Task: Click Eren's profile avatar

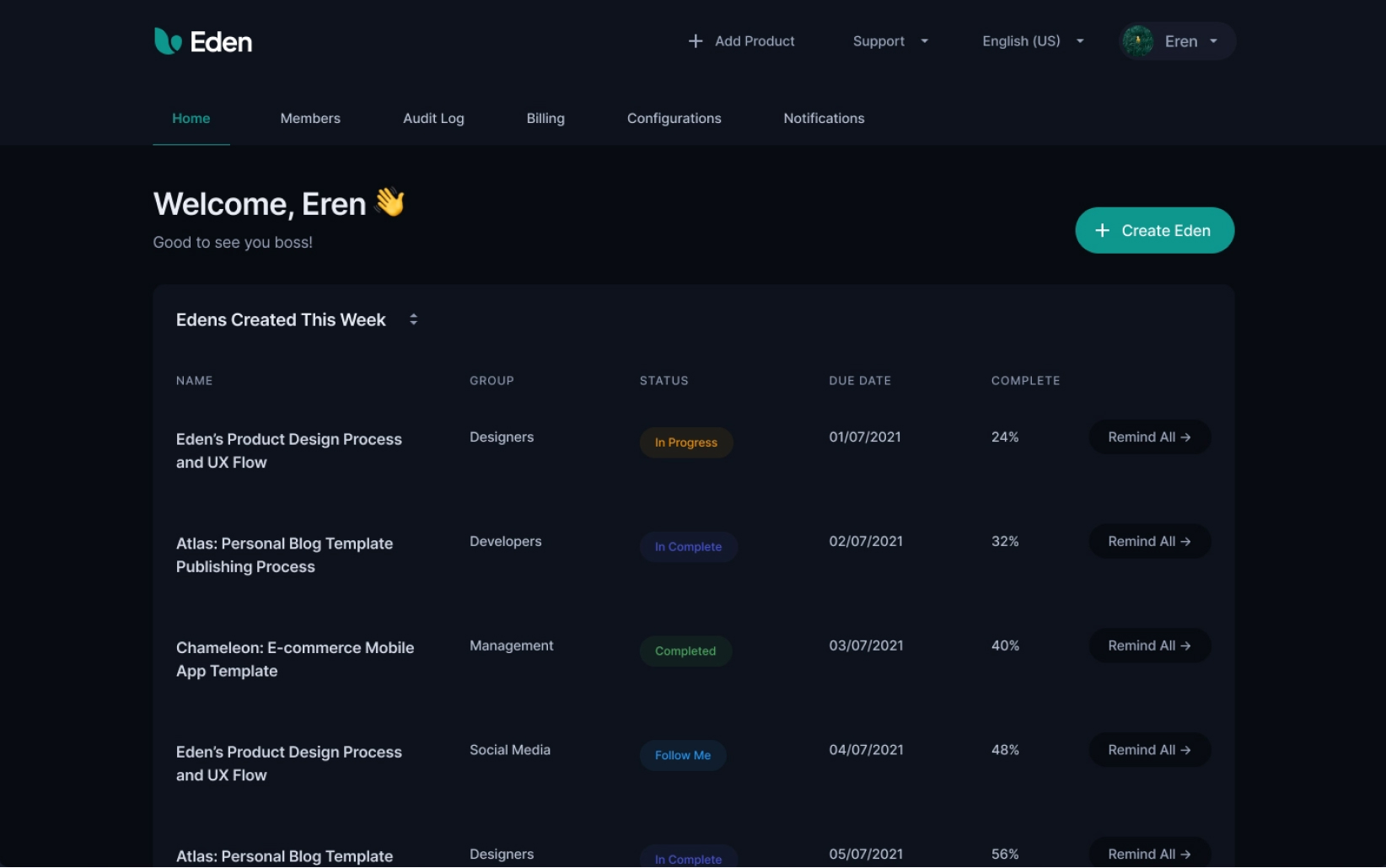Action: (x=1137, y=41)
